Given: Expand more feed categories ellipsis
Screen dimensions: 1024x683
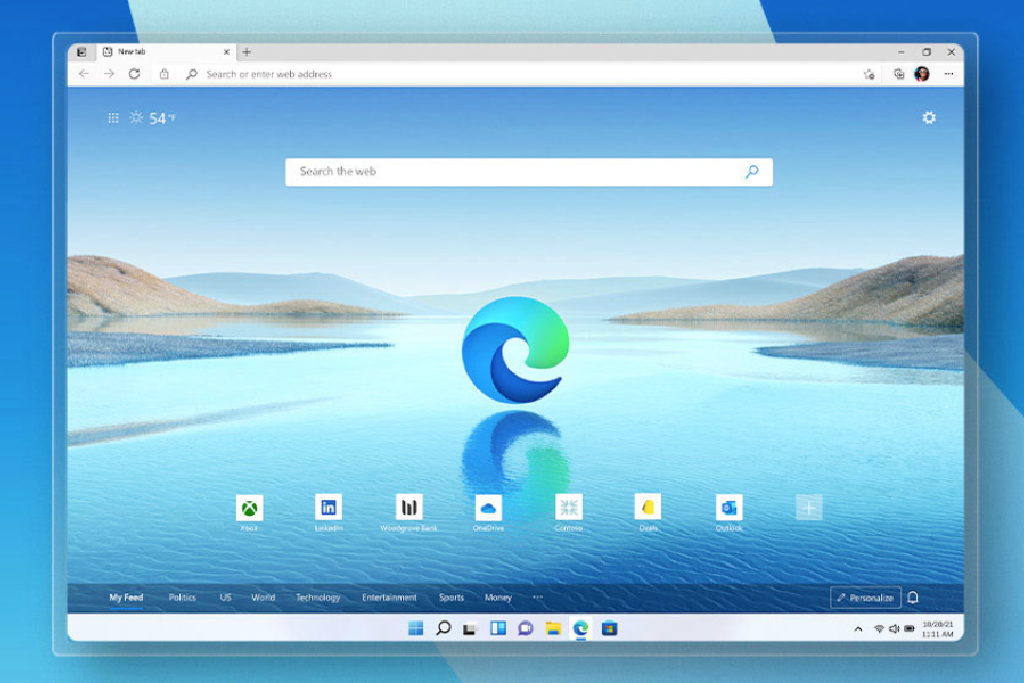Looking at the screenshot, I should coord(537,597).
